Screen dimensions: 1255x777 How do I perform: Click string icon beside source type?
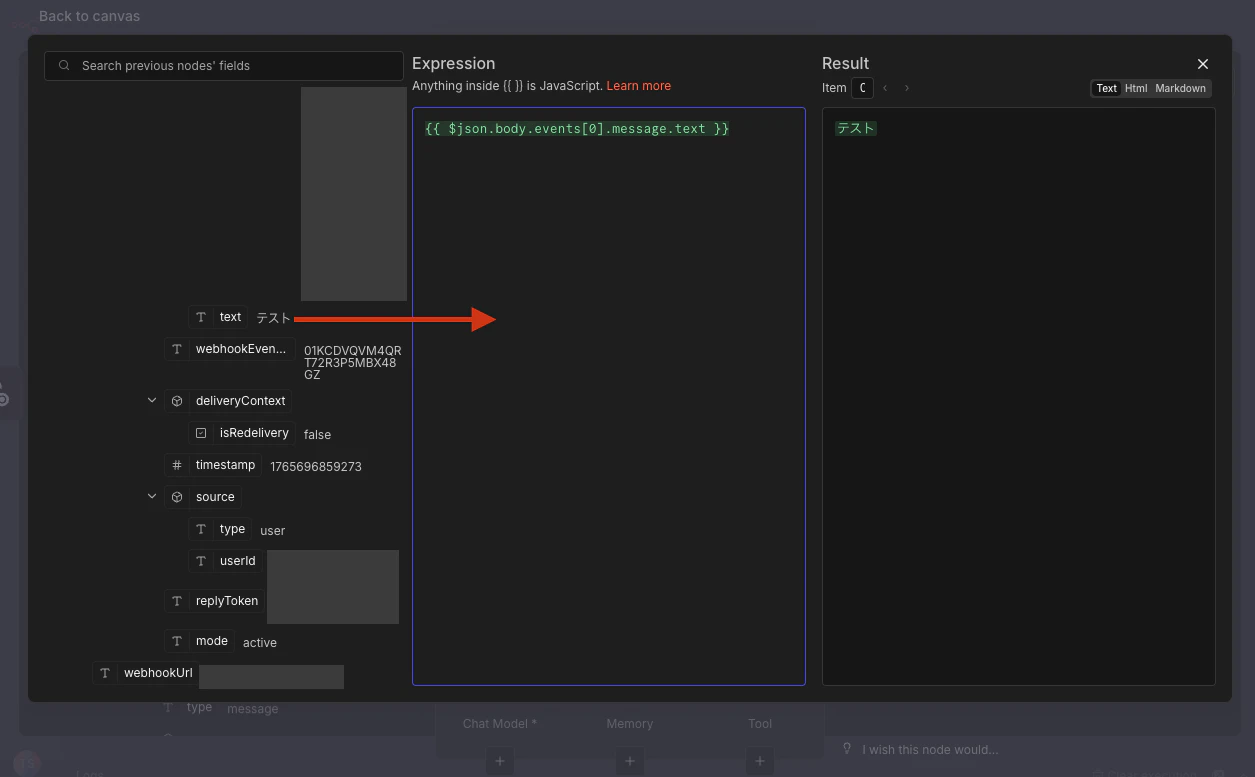(x=201, y=529)
